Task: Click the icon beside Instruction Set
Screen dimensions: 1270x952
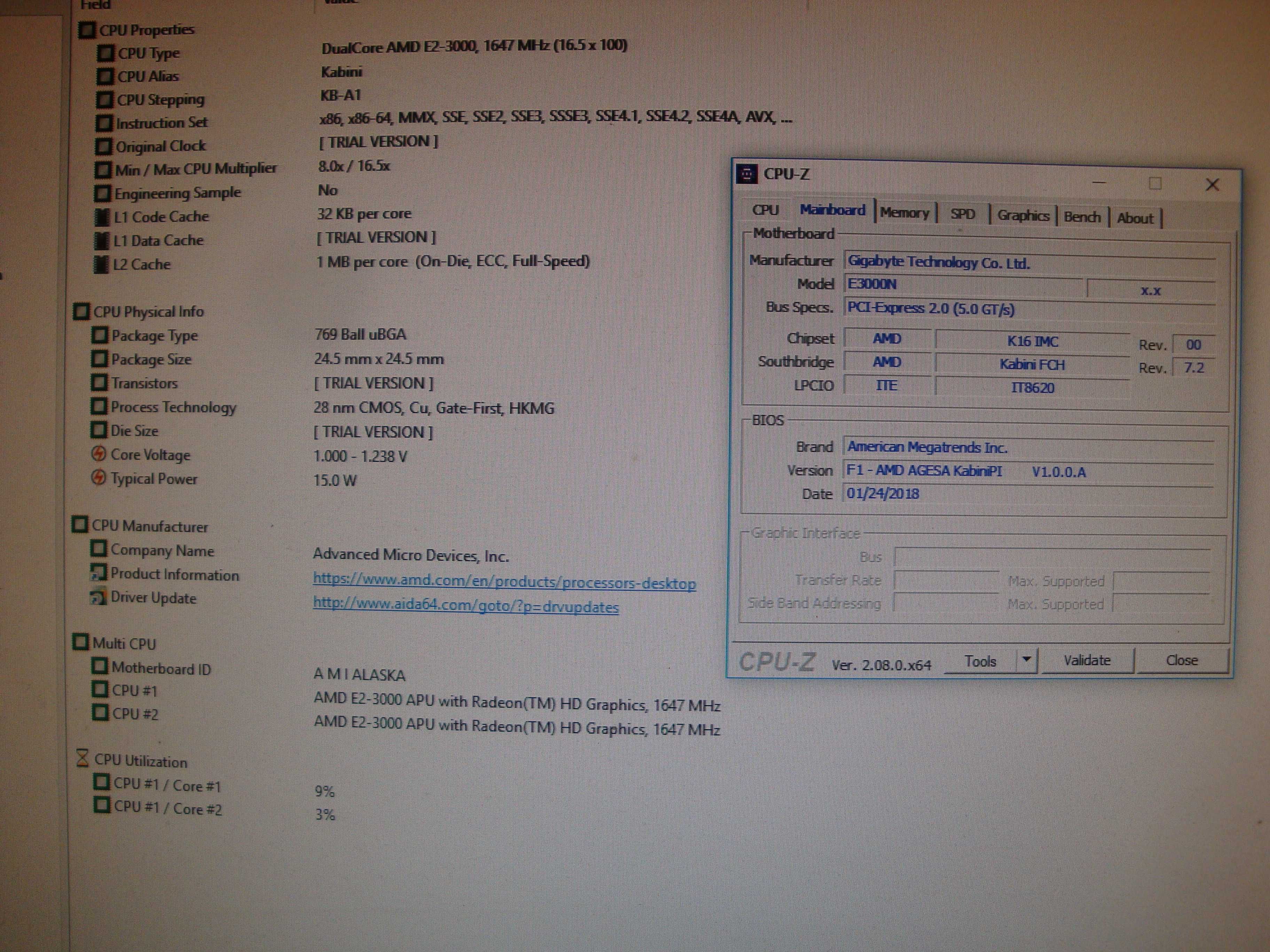Action: [104, 124]
